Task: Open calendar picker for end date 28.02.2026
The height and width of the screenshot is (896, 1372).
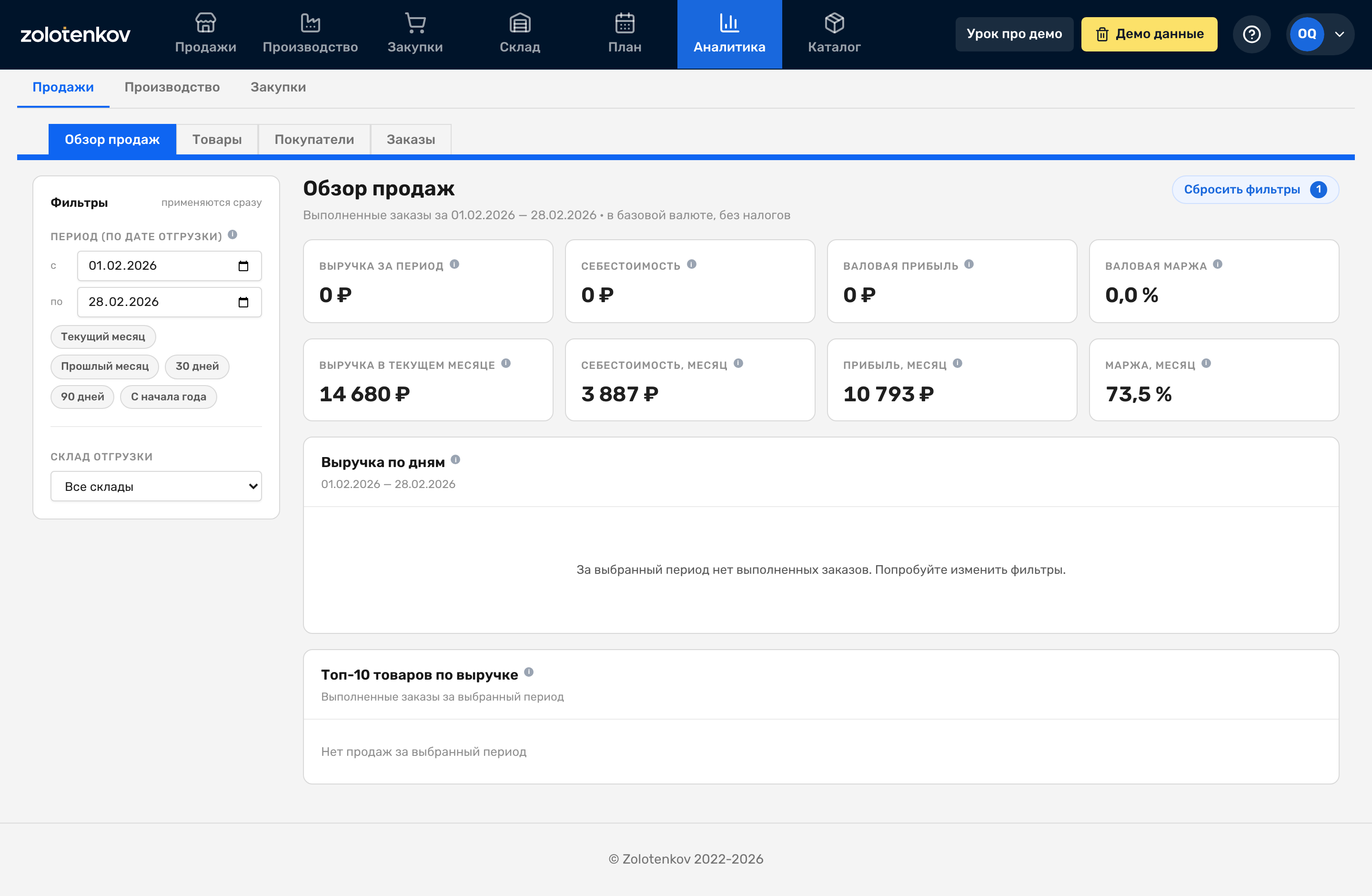Action: pyautogui.click(x=243, y=302)
